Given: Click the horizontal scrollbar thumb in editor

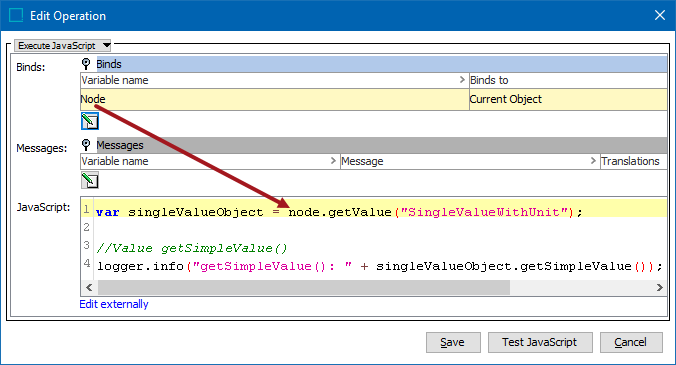Looking at the screenshot, I should (304, 287).
